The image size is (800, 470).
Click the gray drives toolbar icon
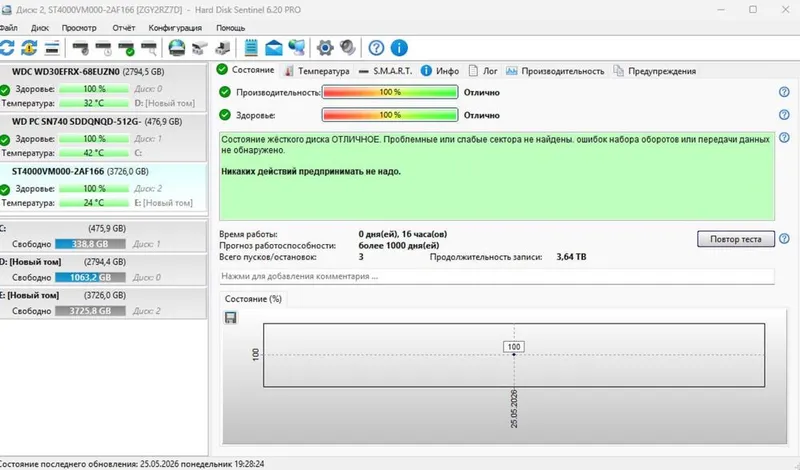(x=199, y=48)
